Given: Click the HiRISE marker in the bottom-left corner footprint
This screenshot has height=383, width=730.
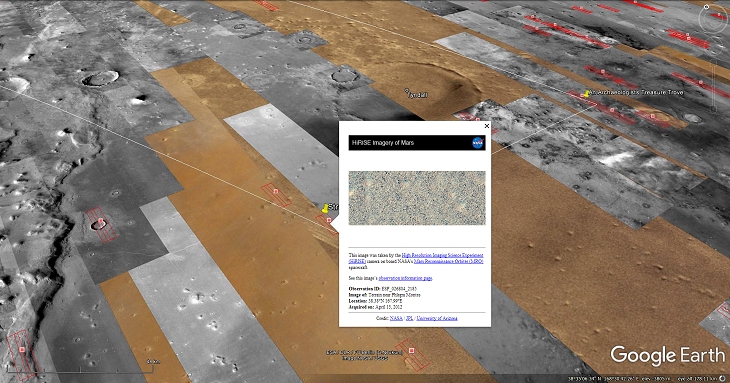Looking at the screenshot, I should click(x=22, y=349).
